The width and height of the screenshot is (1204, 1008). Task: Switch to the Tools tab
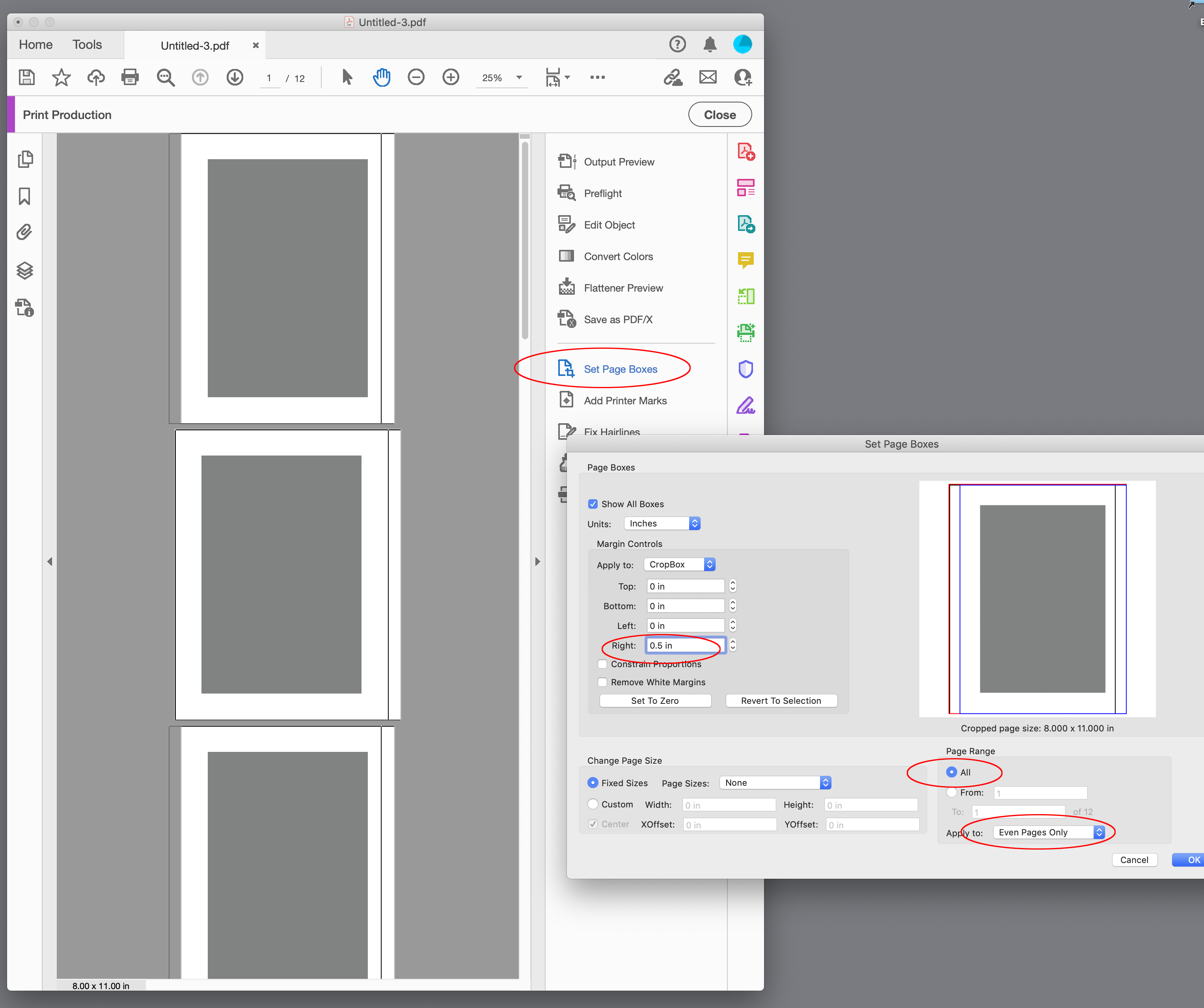tap(87, 44)
